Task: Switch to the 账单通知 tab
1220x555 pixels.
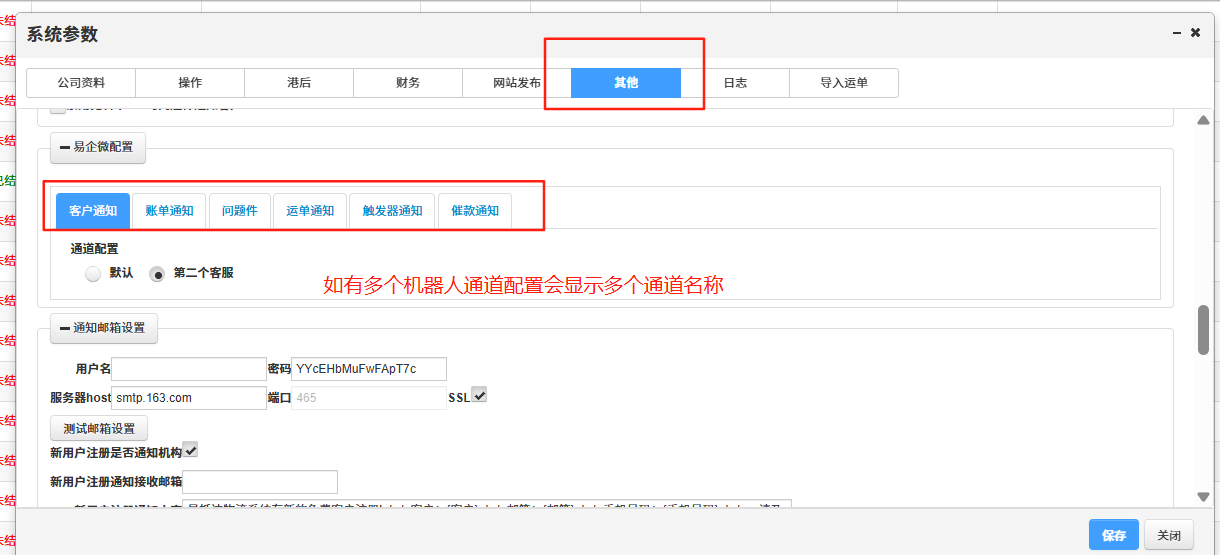Action: coord(169,211)
